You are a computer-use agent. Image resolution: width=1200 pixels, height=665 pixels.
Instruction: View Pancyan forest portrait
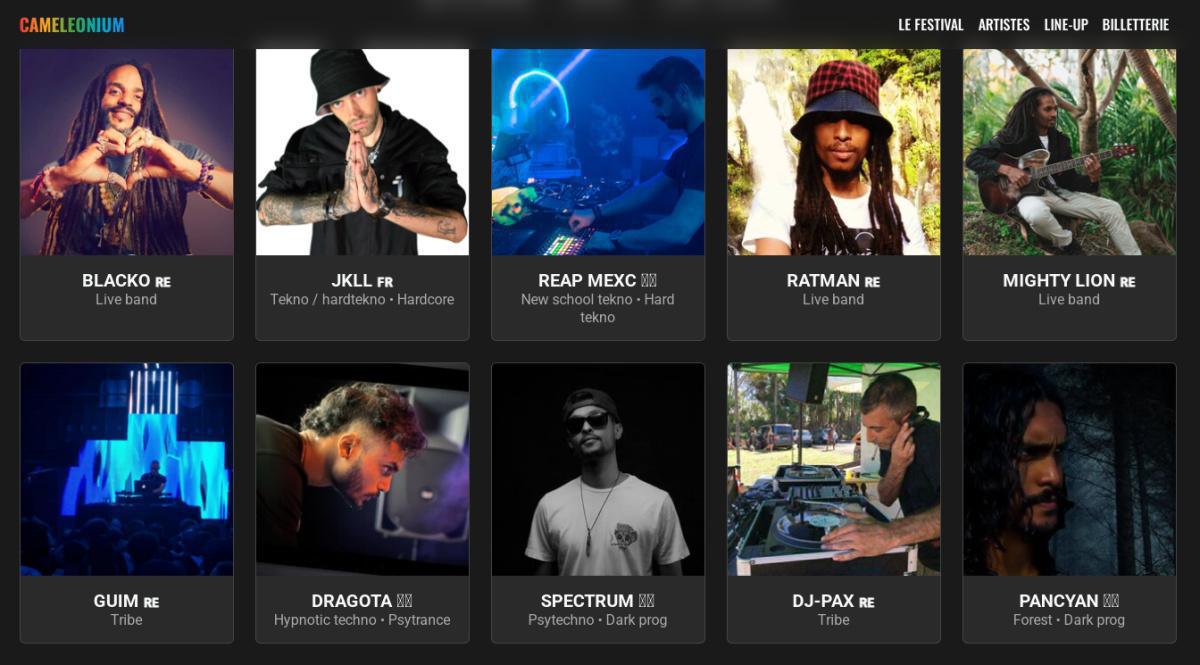pos(1070,469)
